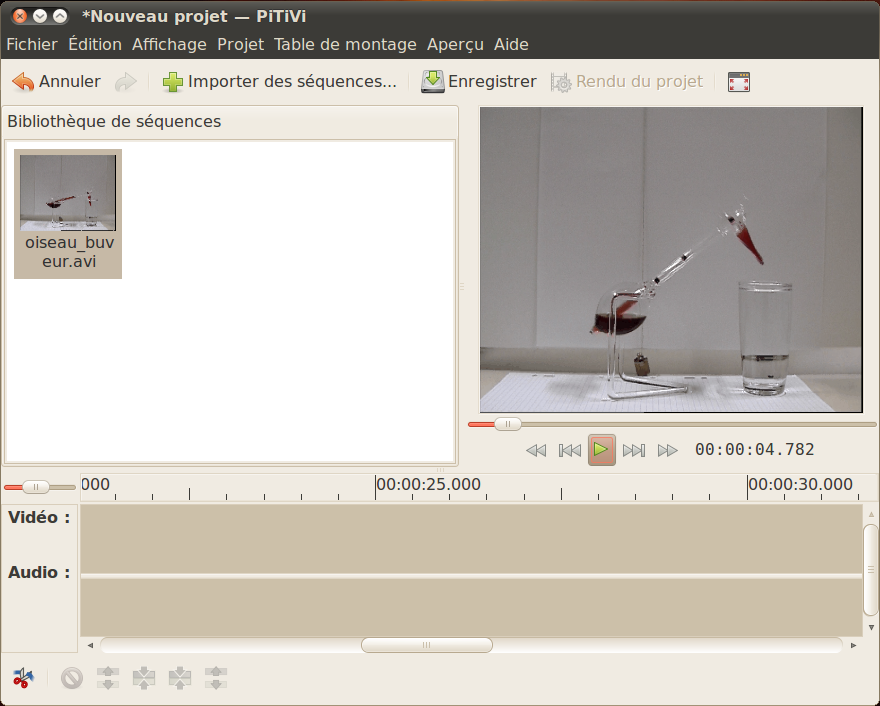Click the preview seek slider handle

[x=508, y=424]
